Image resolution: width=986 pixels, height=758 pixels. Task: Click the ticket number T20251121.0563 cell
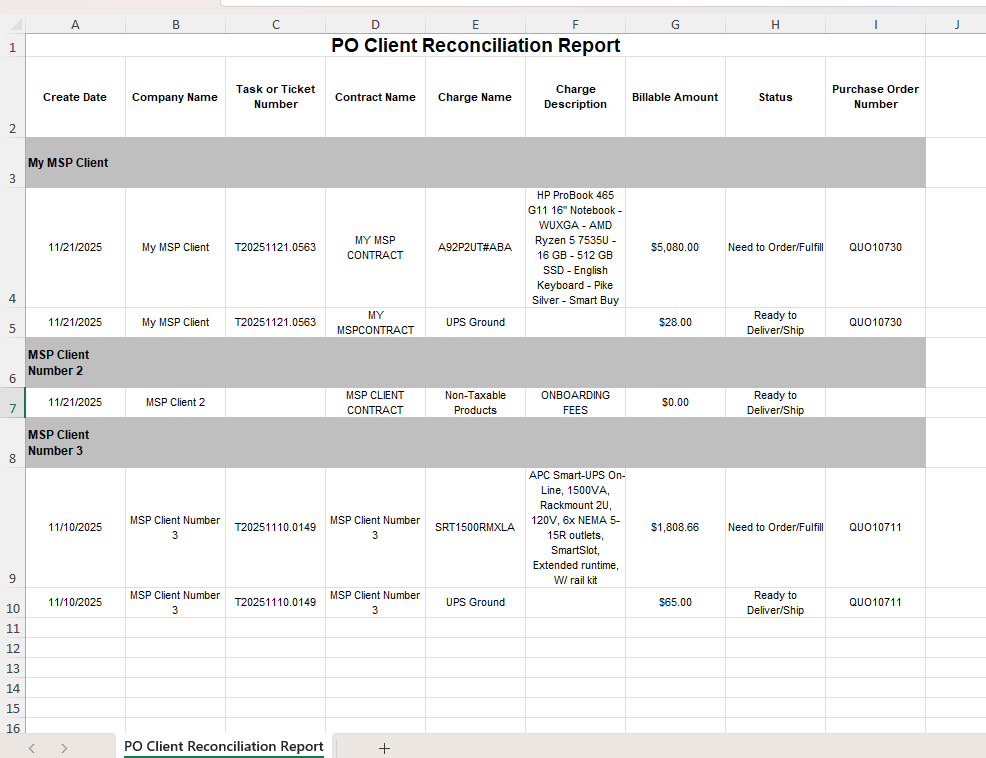tap(275, 247)
